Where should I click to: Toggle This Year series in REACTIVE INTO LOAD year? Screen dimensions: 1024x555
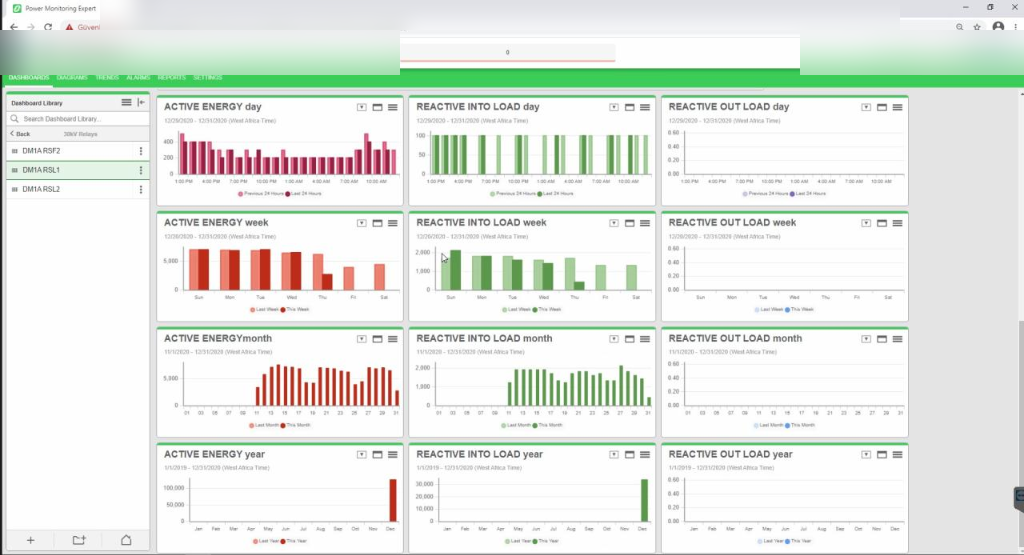pos(547,541)
